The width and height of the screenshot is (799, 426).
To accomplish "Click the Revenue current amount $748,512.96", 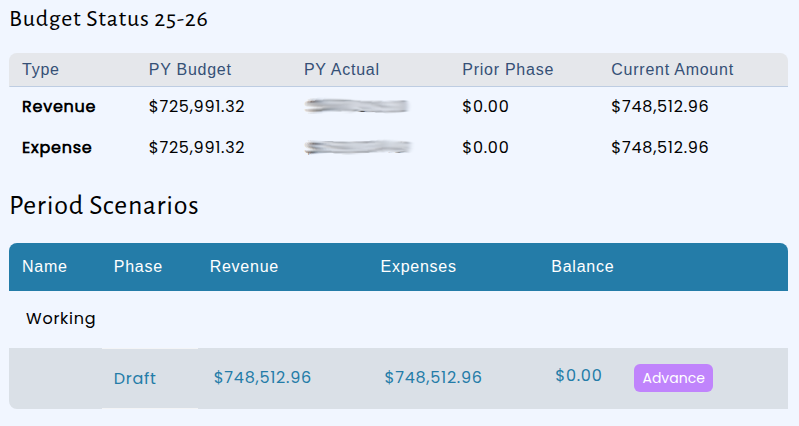I will click(660, 106).
